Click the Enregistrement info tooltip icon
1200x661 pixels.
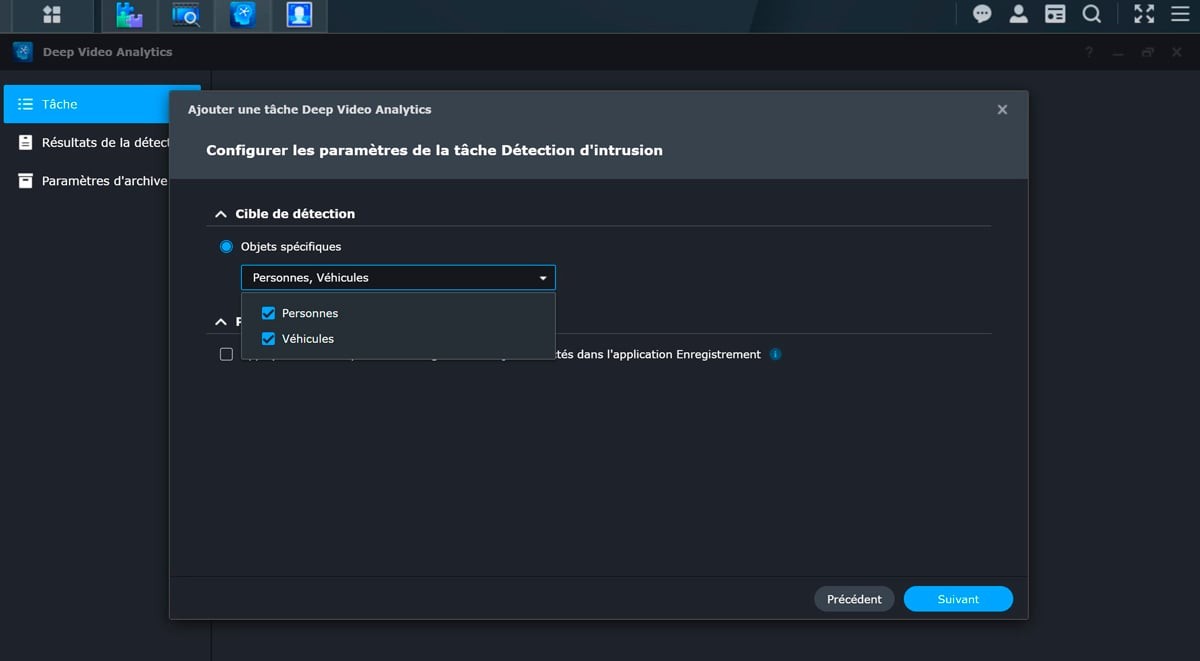[776, 354]
